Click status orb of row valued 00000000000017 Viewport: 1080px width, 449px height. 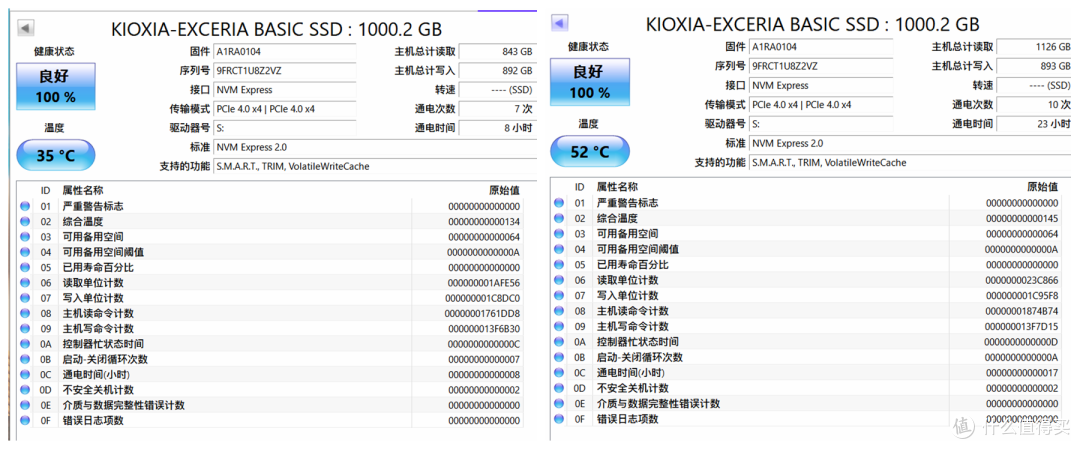click(559, 373)
